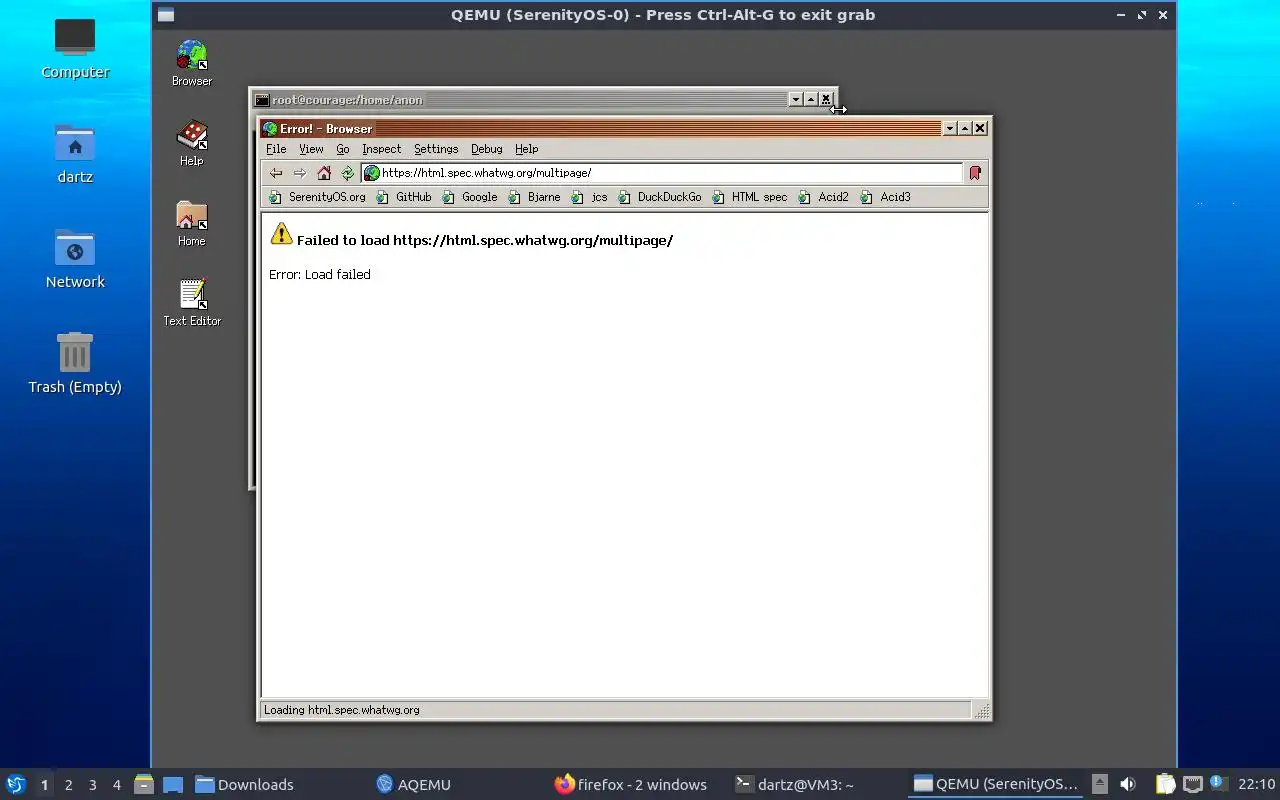Minimize the root@courage terminal window

coord(796,99)
